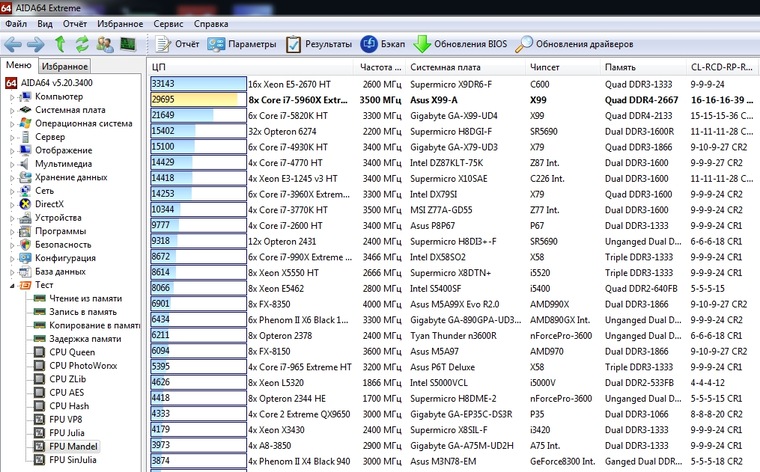Image resolution: width=760 pixels, height=472 pixels.
Task: Sort by the ЦП column header
Action: click(x=251, y=67)
